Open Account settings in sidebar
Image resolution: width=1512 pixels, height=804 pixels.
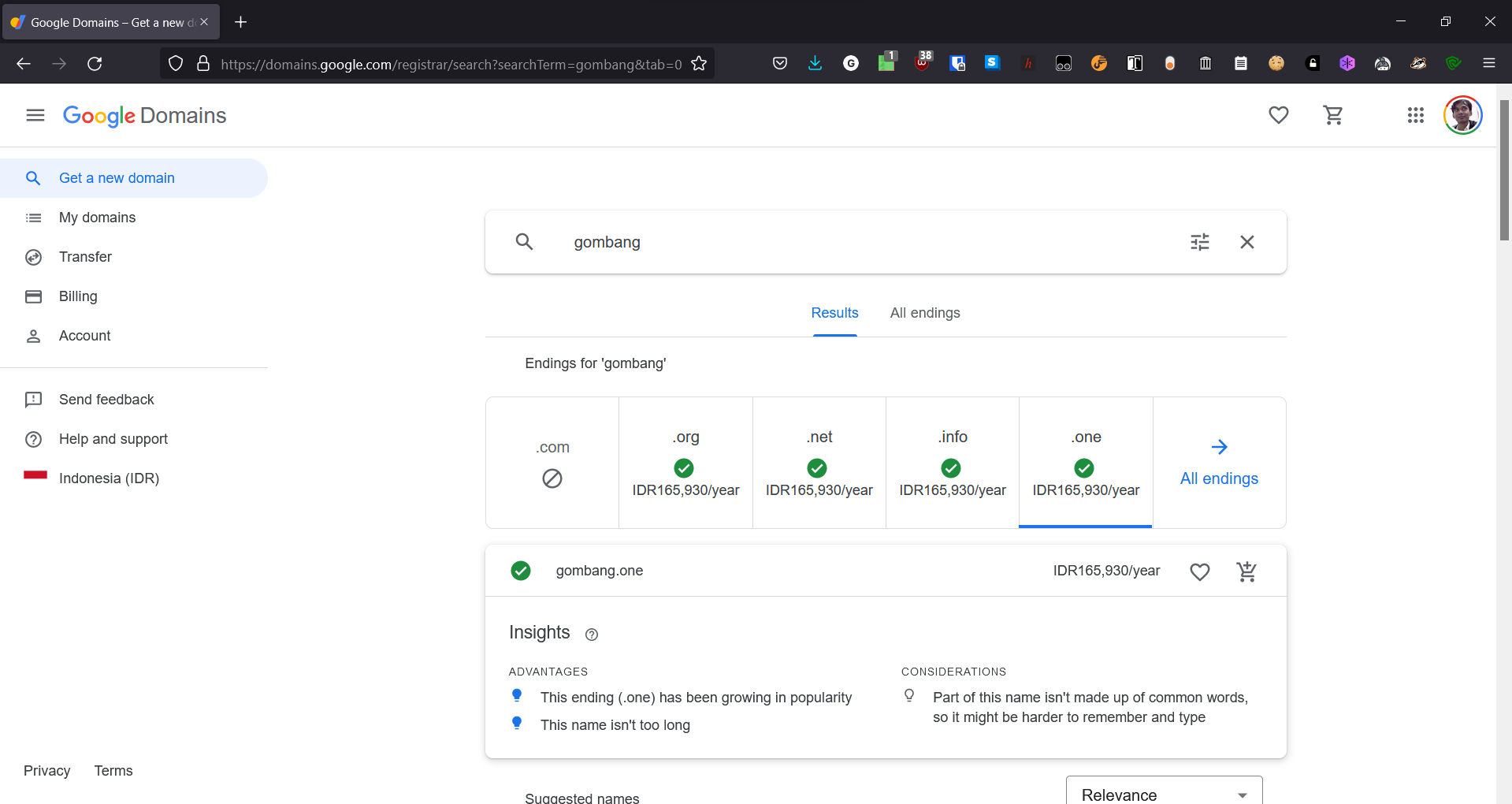point(134,336)
